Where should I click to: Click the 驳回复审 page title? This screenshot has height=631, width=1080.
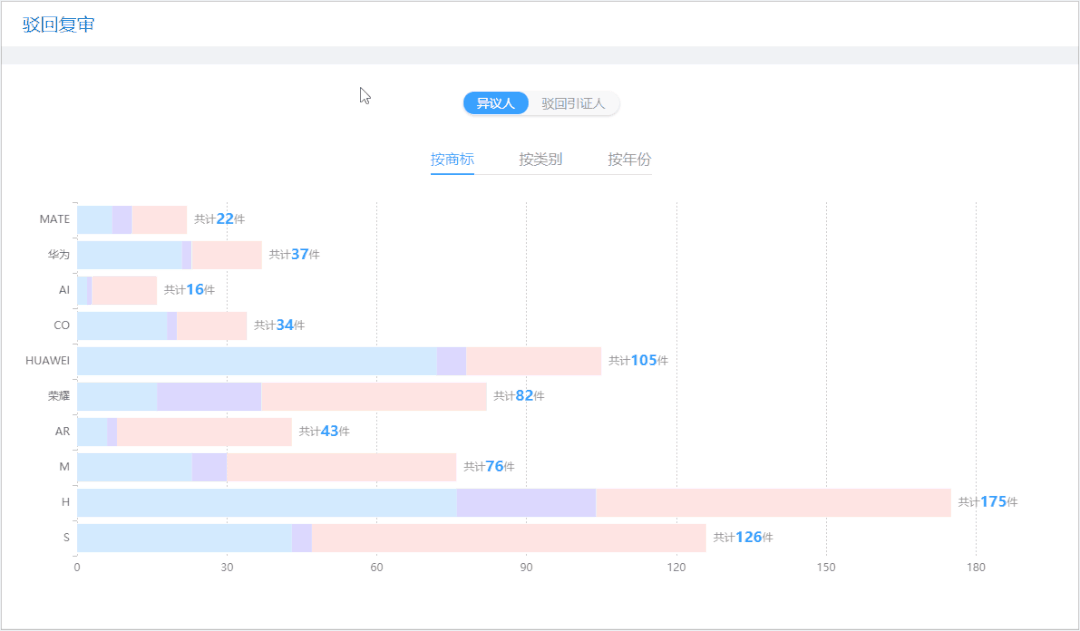coord(59,25)
